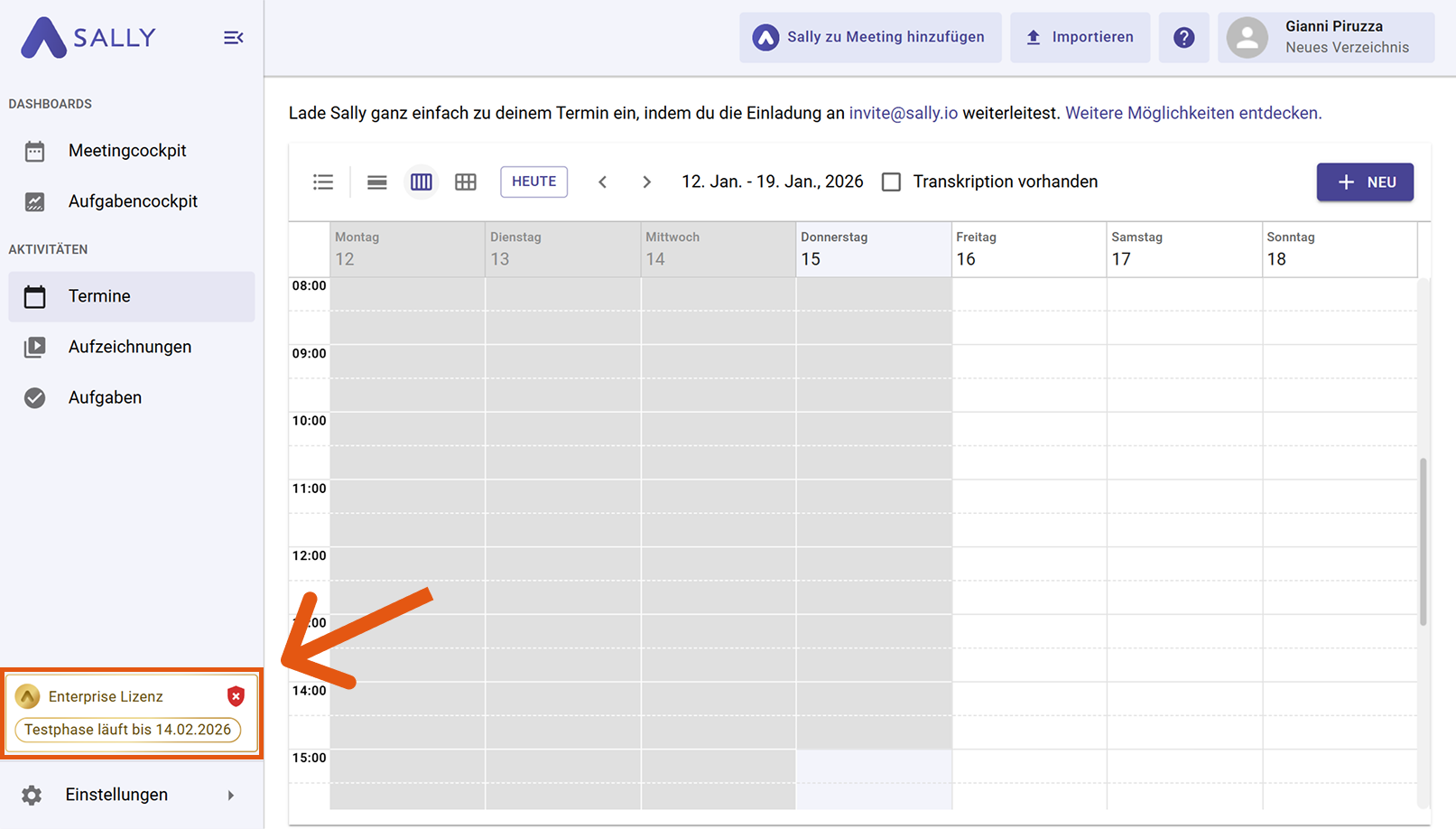Click the red shield license icon
Image resolution: width=1456 pixels, height=829 pixels.
click(236, 696)
